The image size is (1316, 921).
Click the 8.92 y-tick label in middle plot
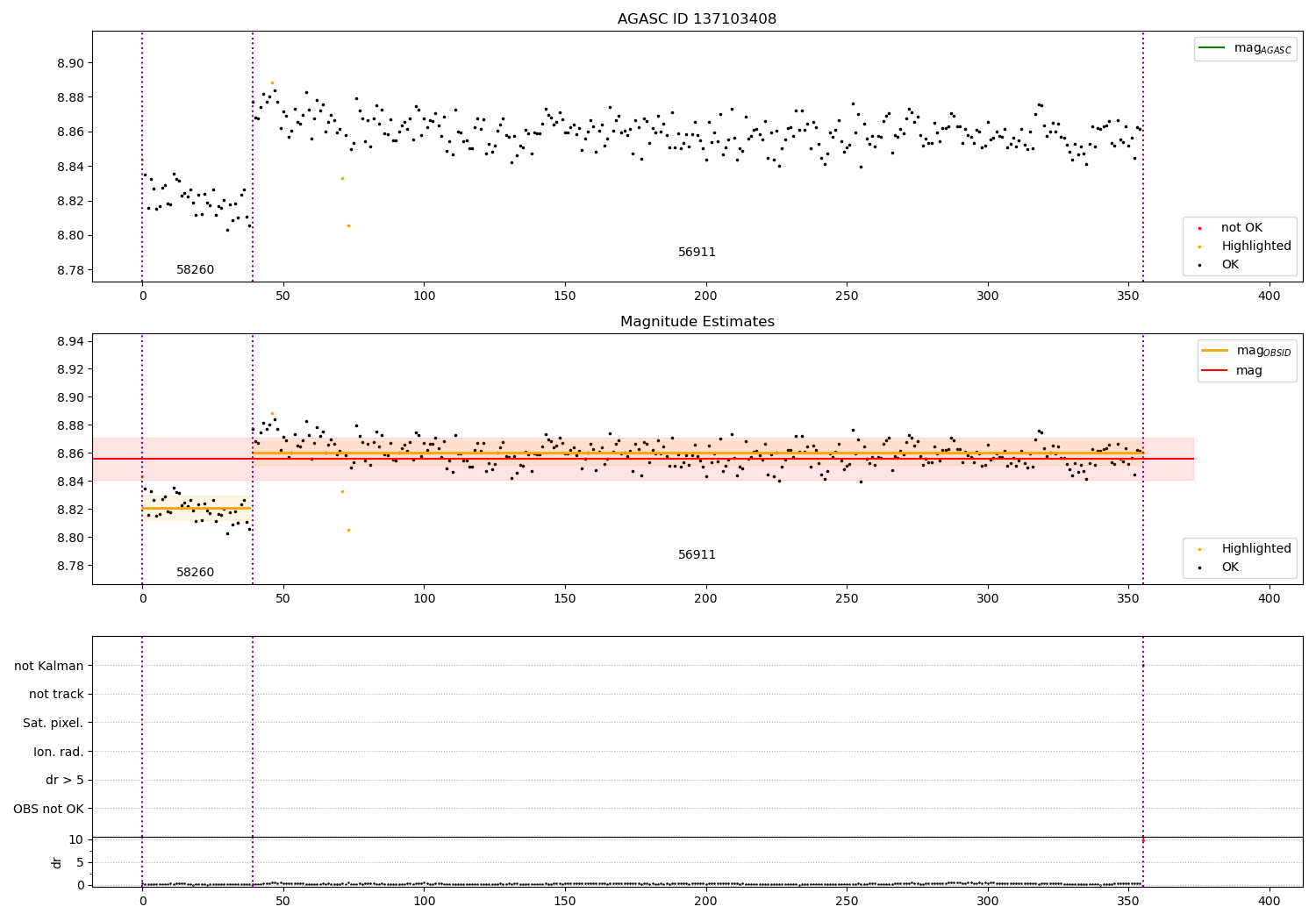(71, 369)
